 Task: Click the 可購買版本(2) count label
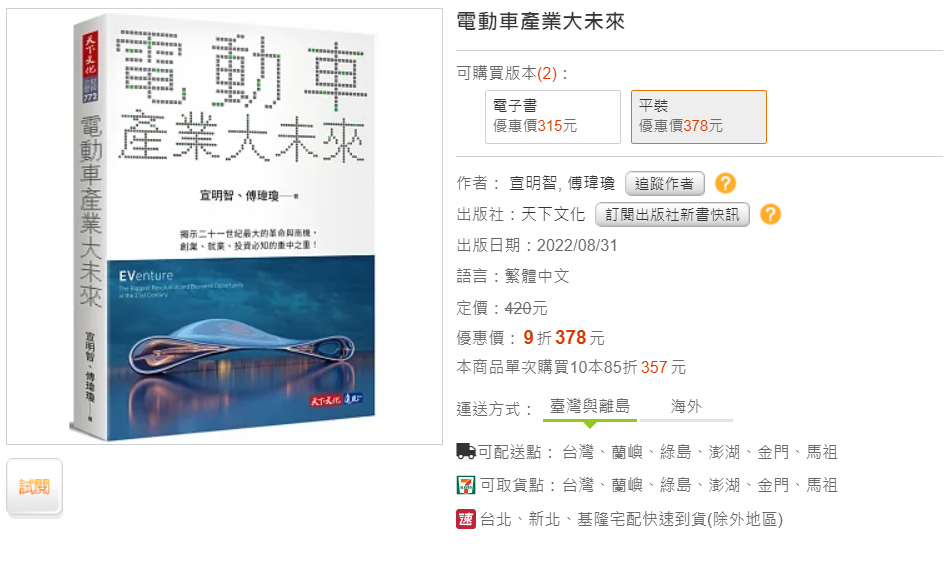coord(512,73)
